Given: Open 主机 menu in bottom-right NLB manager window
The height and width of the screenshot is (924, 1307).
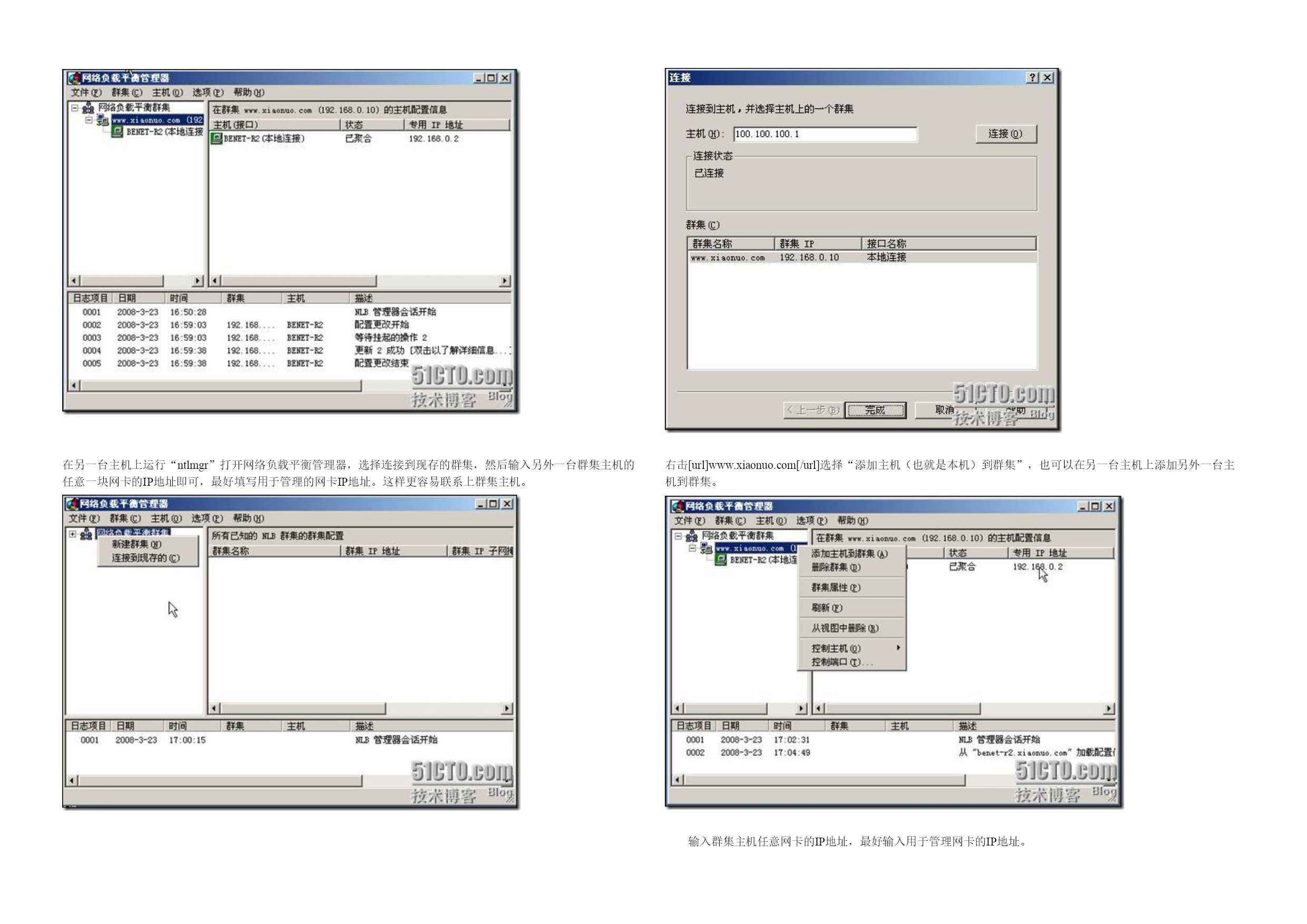Looking at the screenshot, I should [771, 520].
